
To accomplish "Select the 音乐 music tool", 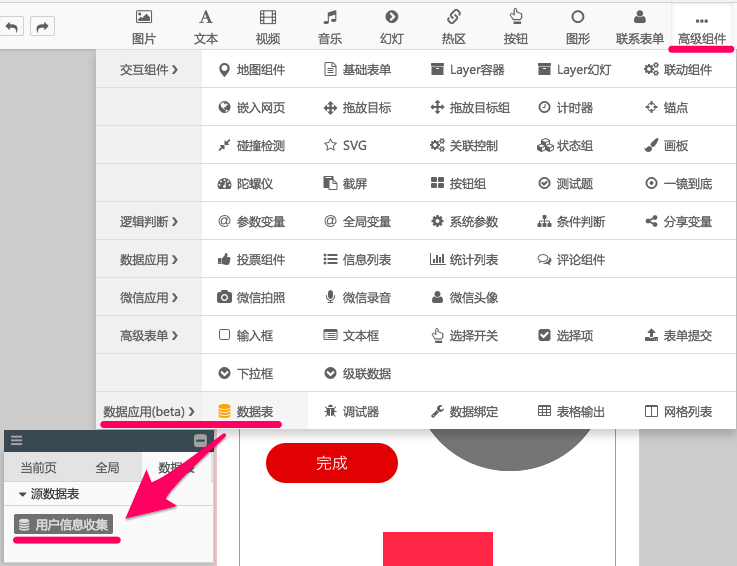I will (x=330, y=26).
